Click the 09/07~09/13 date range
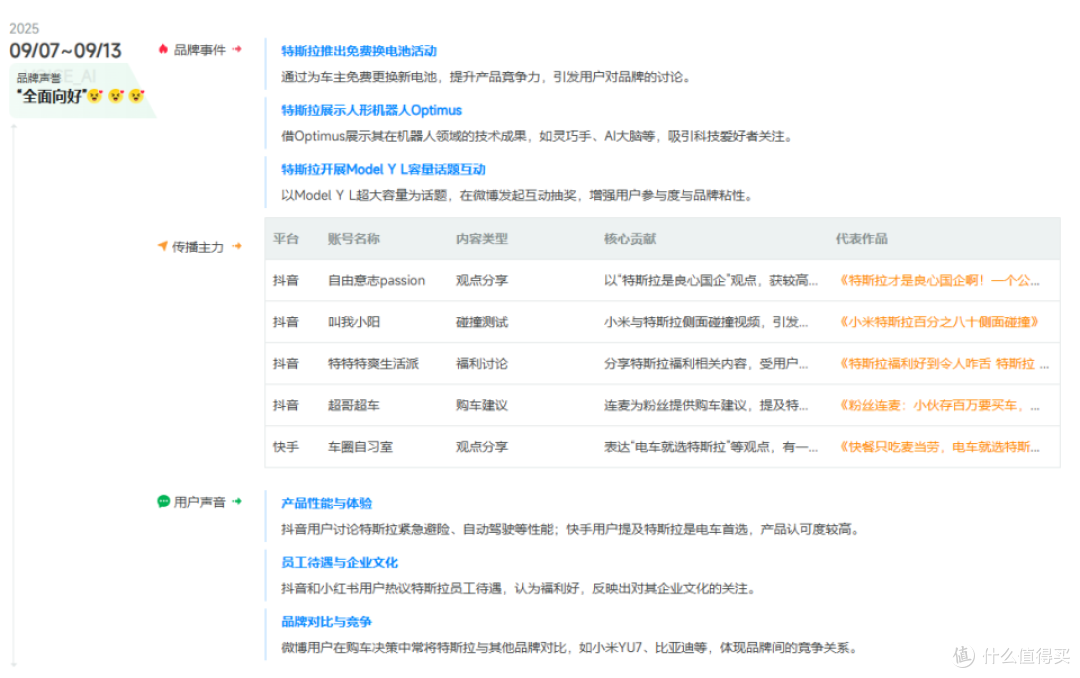Image resolution: width=1080 pixels, height=678 pixels. pos(65,50)
